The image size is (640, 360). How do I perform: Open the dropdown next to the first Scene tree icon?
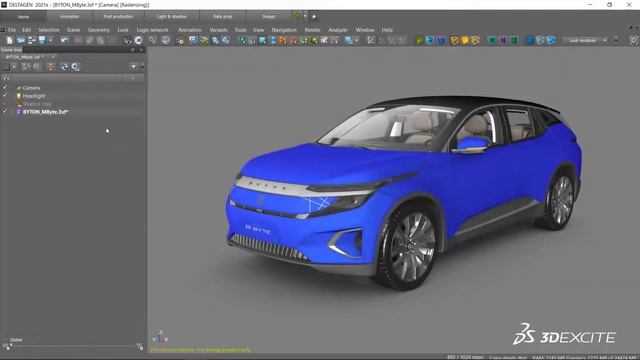coord(14,67)
